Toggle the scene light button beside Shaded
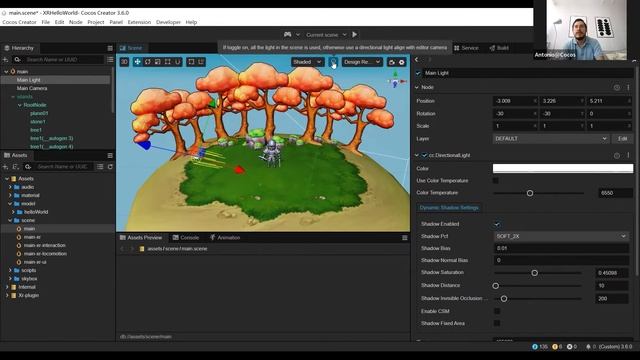Image resolution: width=640 pixels, height=360 pixels. (333, 62)
